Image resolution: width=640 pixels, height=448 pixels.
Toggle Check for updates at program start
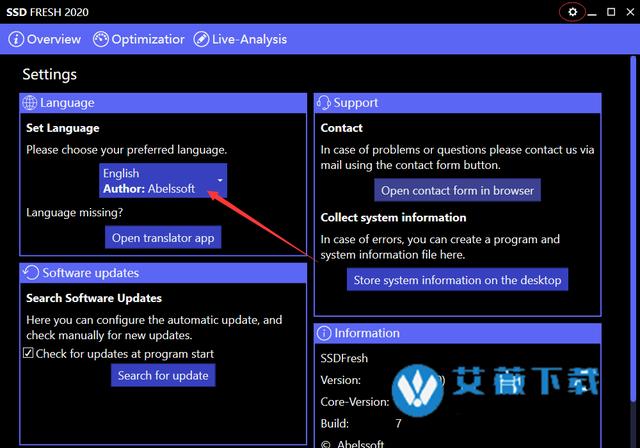click(x=28, y=353)
